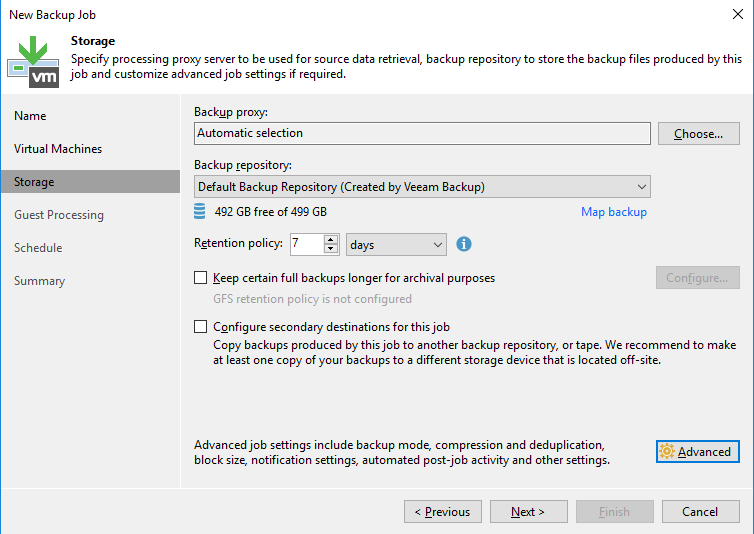This screenshot has width=754, height=534.
Task: Click the backup job VM wizard icon
Action: [x=33, y=62]
